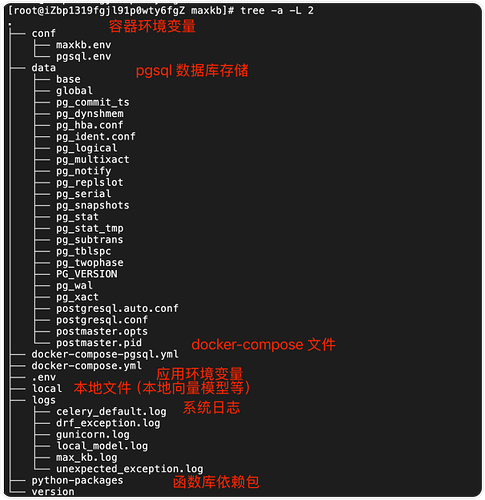The height and width of the screenshot is (500, 485).
Task: Click the PG_VERSION entry
Action: (x=87, y=274)
